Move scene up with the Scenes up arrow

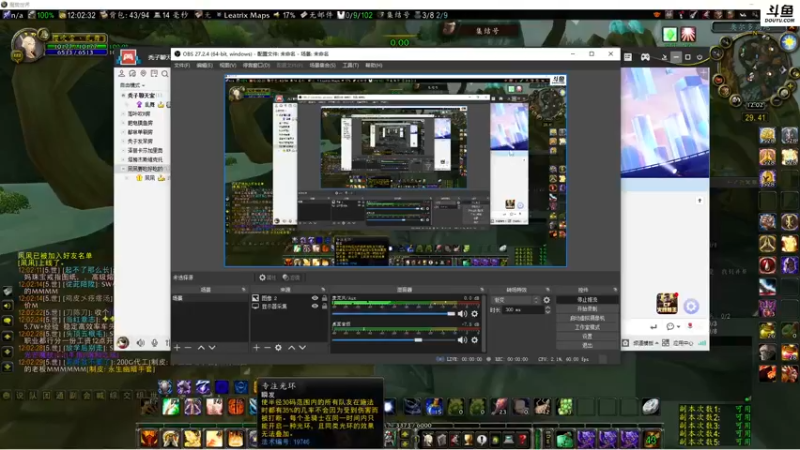coord(201,347)
